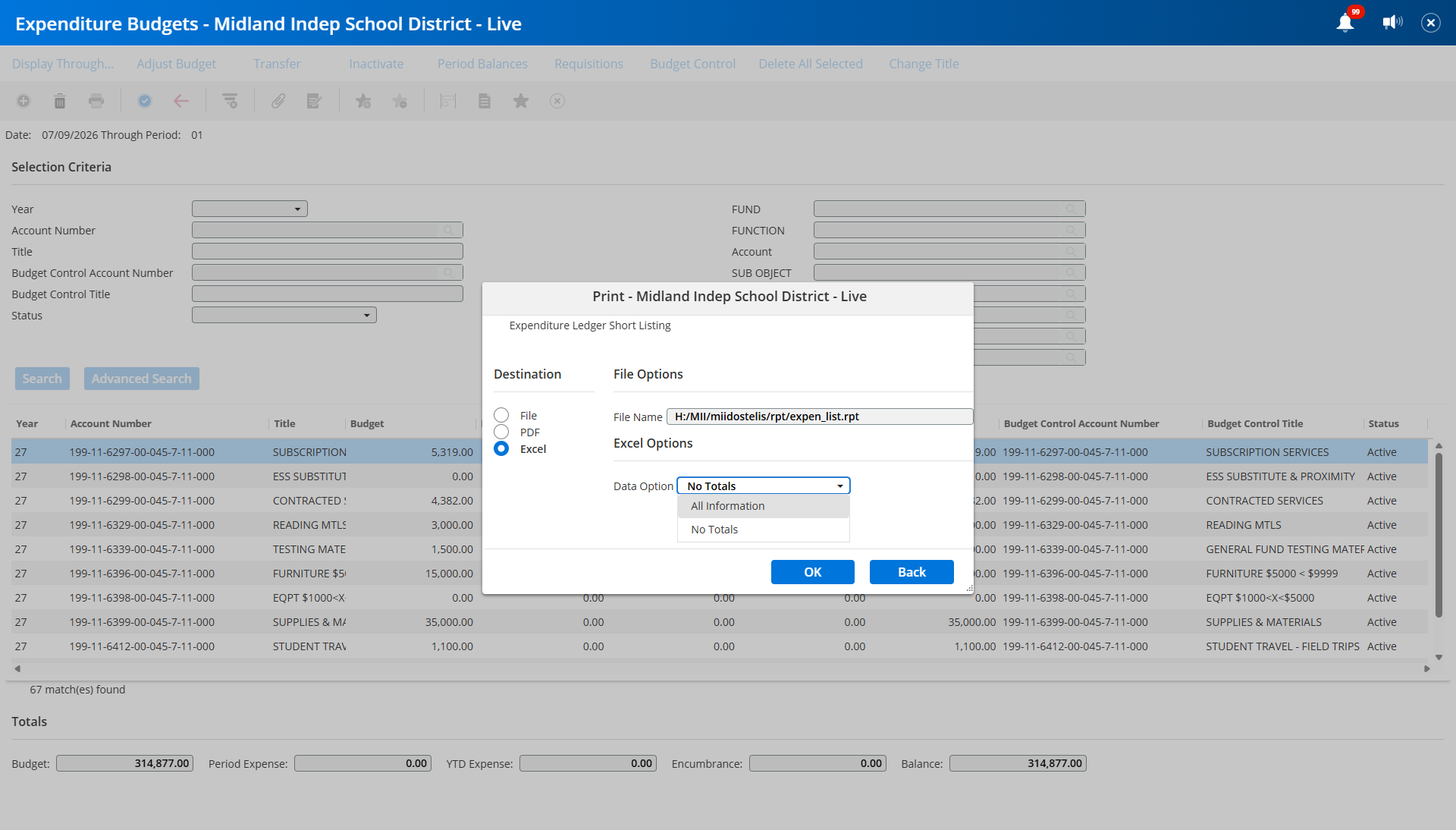This screenshot has height=830, width=1456.
Task: Choose No Totals list option
Action: [x=764, y=530]
